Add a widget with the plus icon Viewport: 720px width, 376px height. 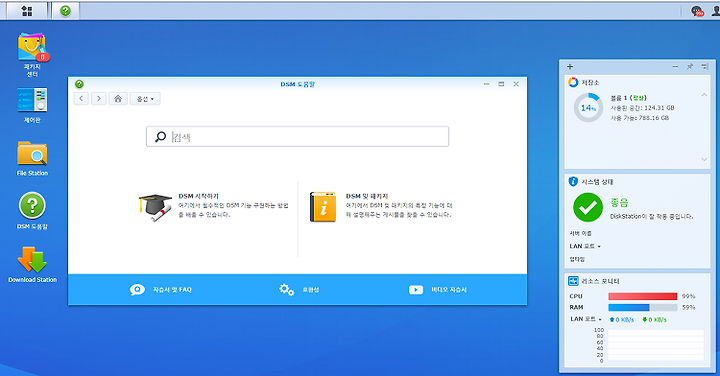(570, 67)
